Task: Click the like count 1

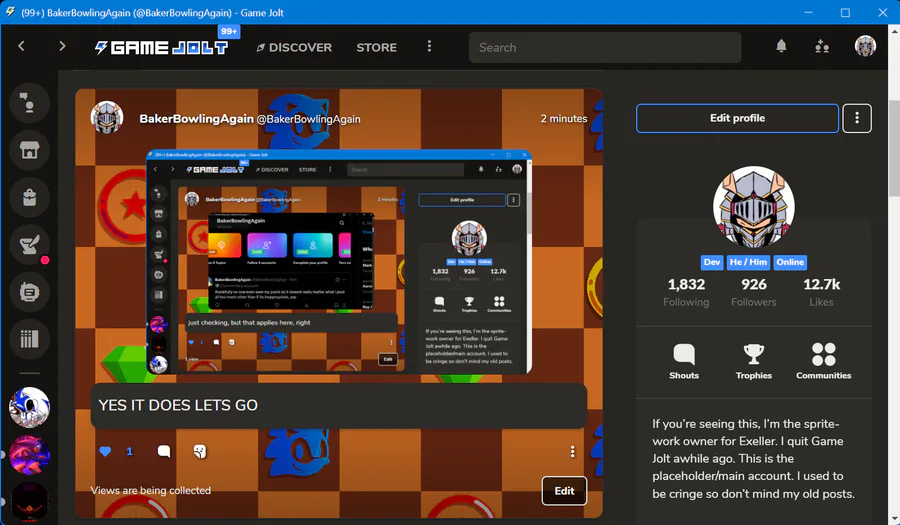Action: pyautogui.click(x=130, y=452)
